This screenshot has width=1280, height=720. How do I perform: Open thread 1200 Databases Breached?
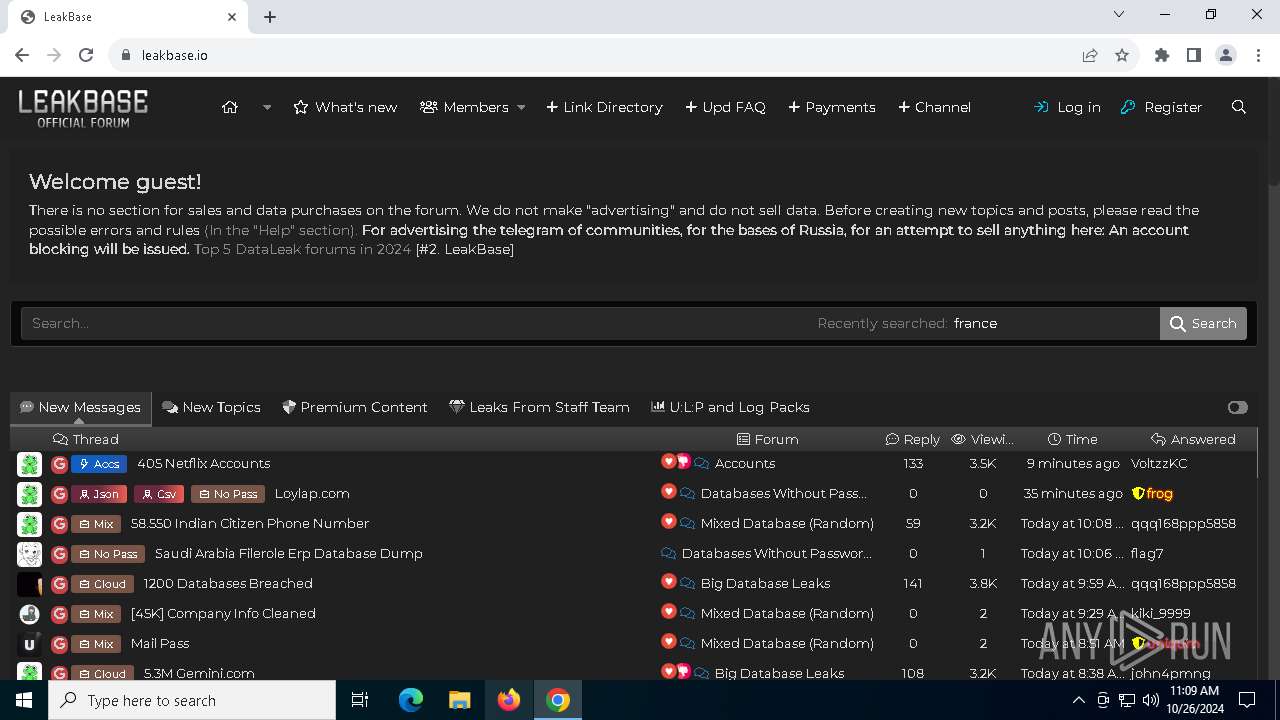228,583
